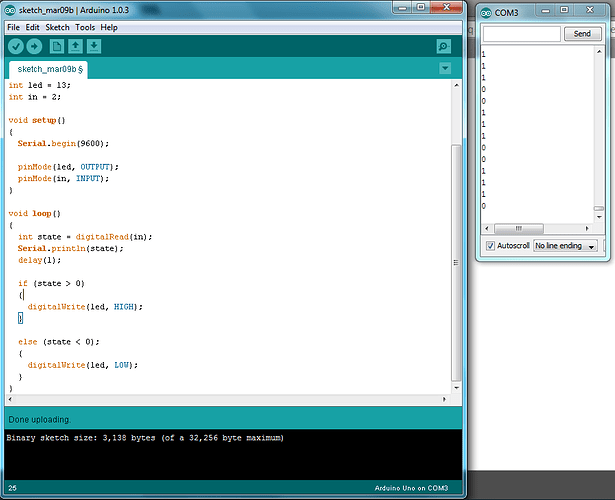Image resolution: width=615 pixels, height=500 pixels.
Task: Click the 'digitalWrite(led, LOW);' line
Action: 83,365
